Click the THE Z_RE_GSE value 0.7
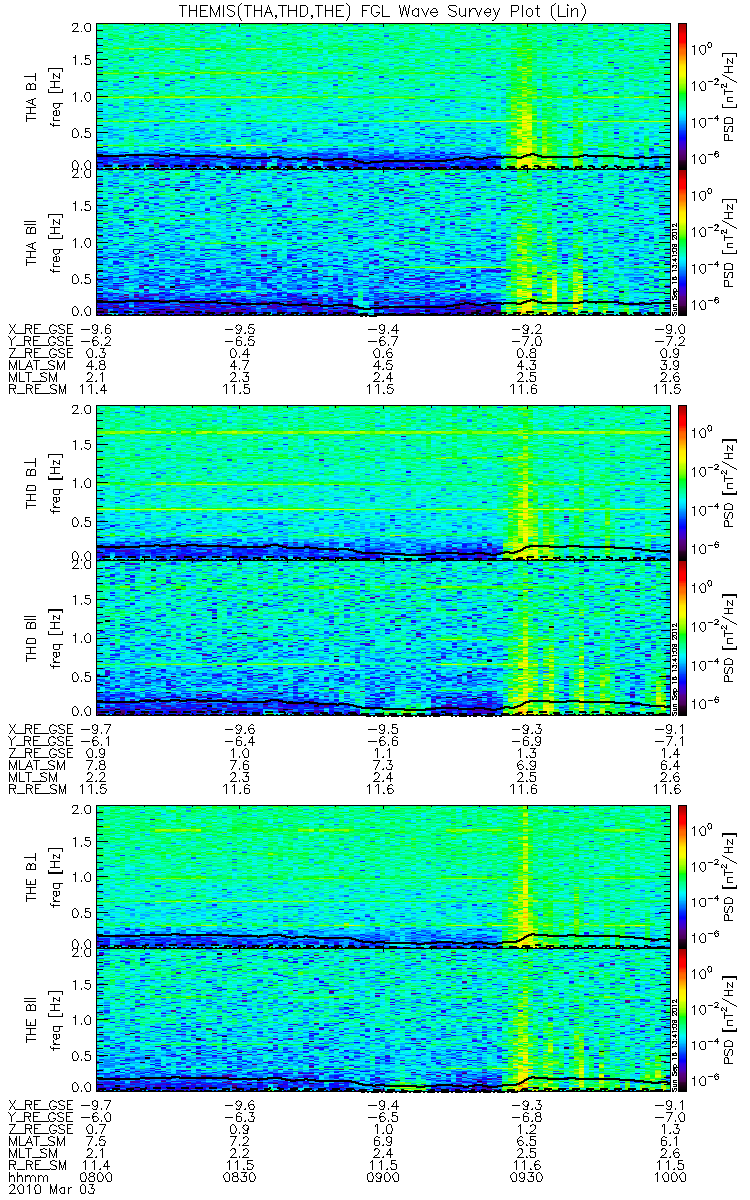This screenshot has height=1200, width=750. 97,1128
